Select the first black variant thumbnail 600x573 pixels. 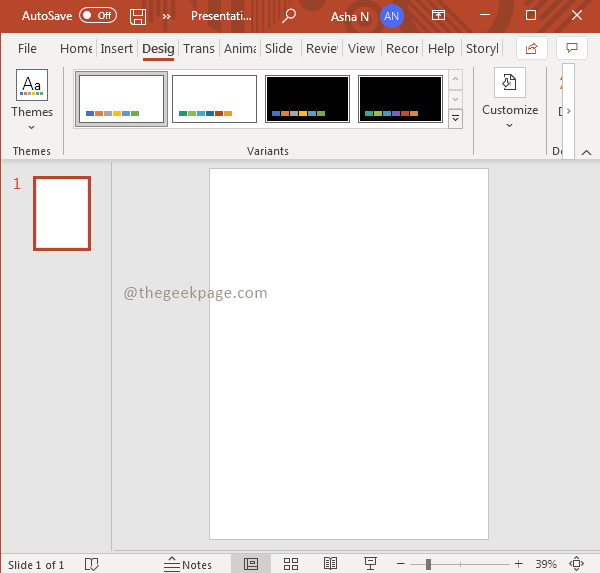[x=307, y=99]
